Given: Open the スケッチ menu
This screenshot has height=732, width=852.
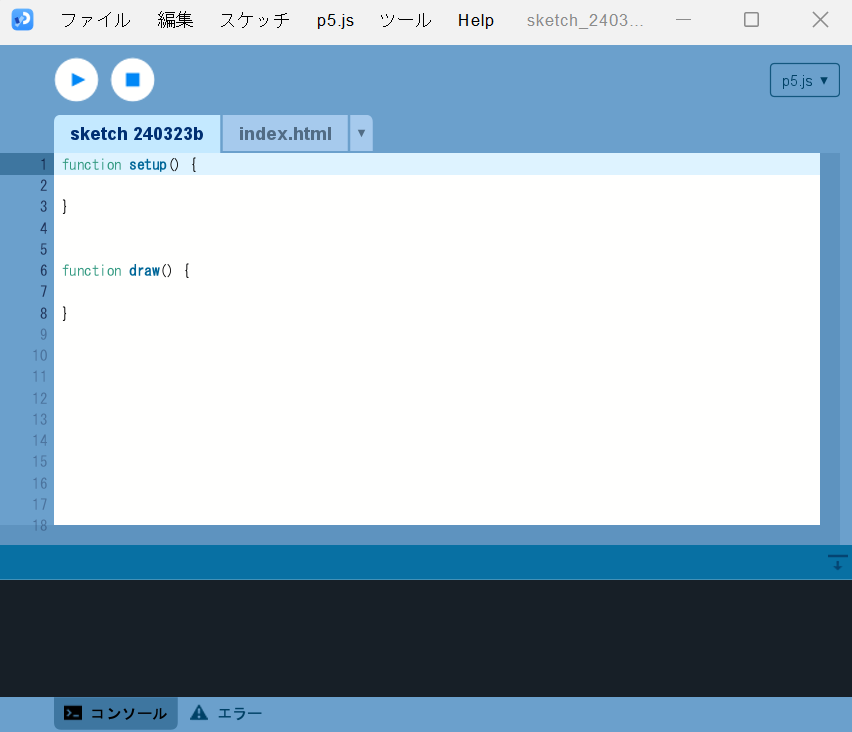Looking at the screenshot, I should coord(255,20).
